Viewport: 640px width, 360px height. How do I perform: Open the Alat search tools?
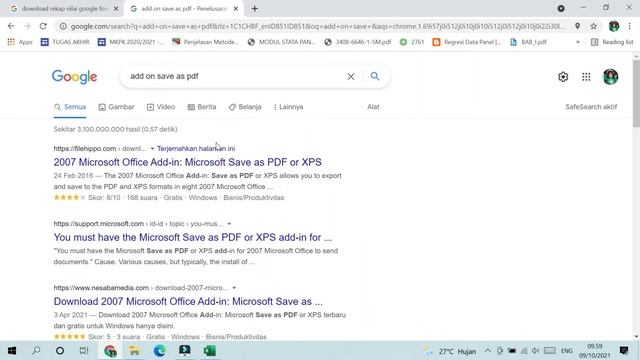(x=373, y=107)
